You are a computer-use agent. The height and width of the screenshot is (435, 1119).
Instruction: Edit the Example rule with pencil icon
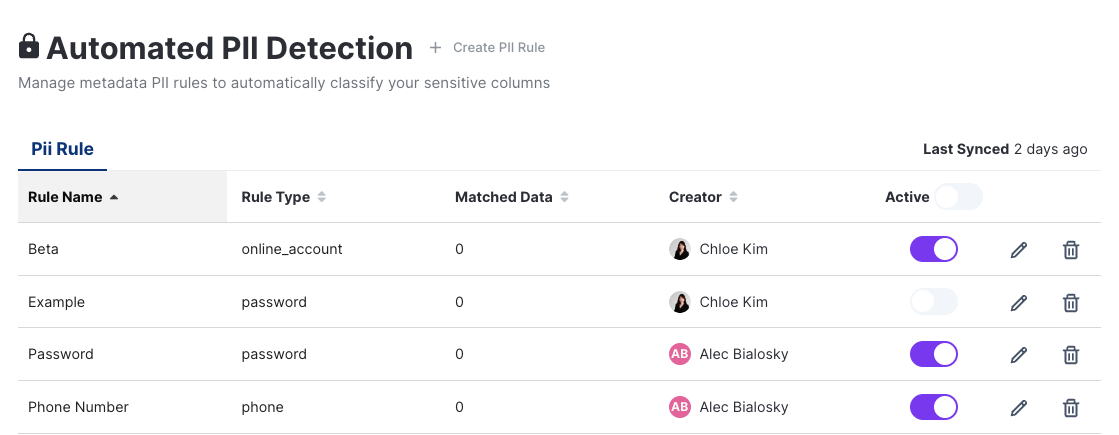[x=1019, y=302]
